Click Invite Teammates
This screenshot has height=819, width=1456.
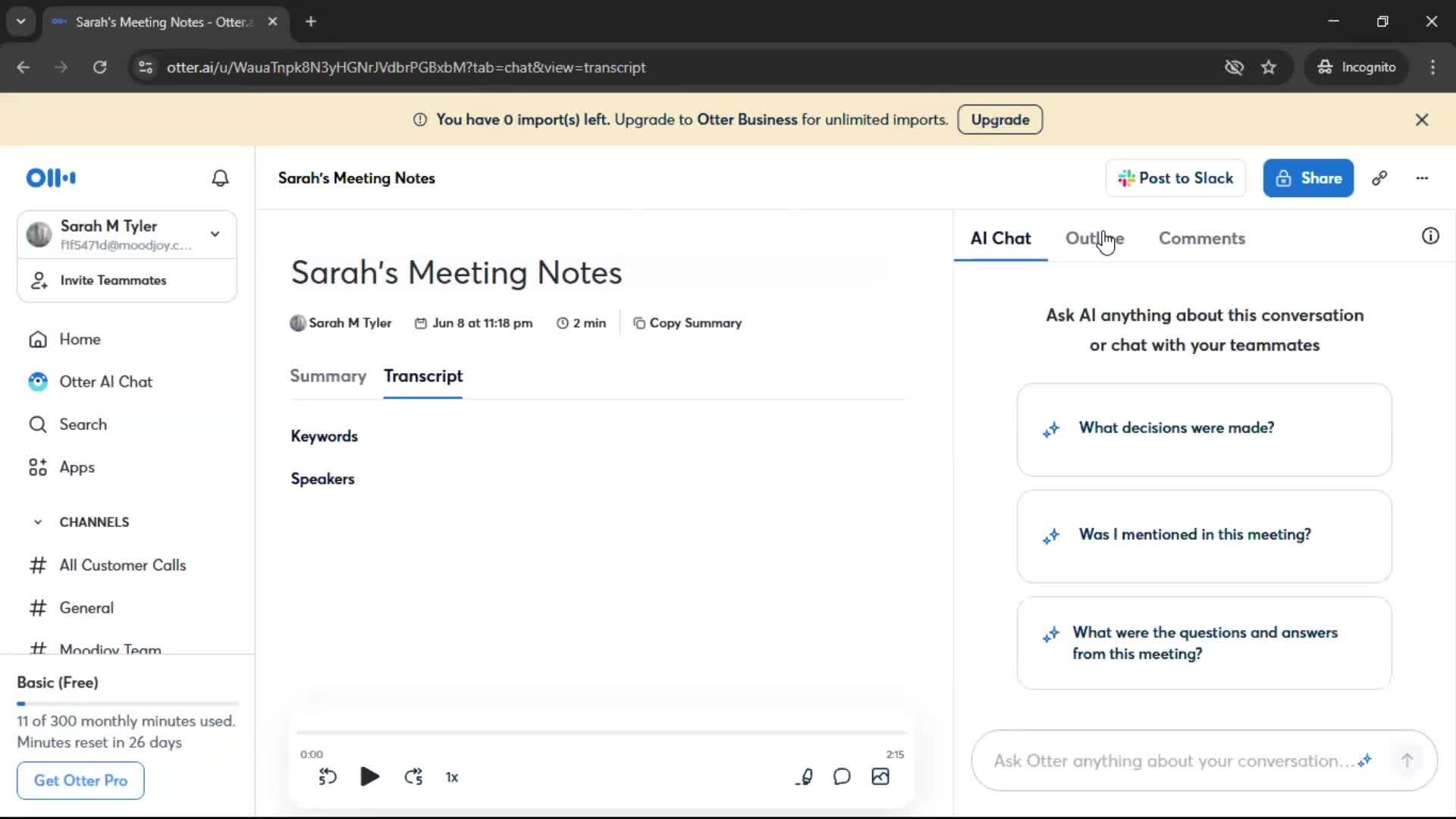point(127,281)
